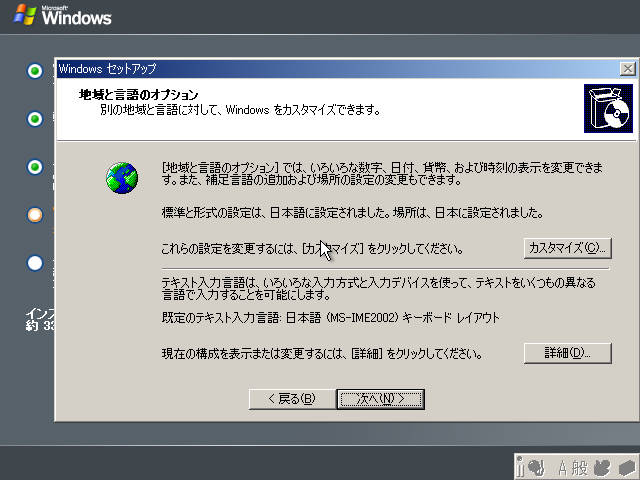Open the IME Pad icon
The width and height of the screenshot is (640, 480).
[x=602, y=468]
